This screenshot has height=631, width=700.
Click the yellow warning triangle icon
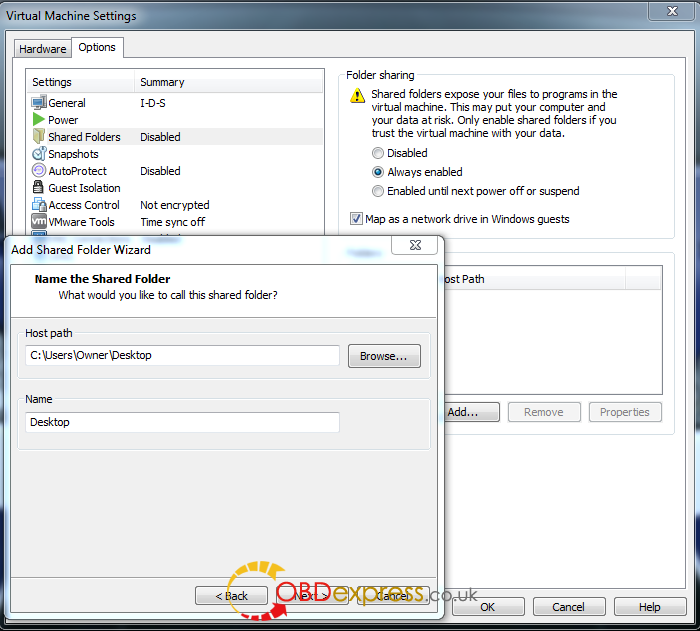(357, 96)
